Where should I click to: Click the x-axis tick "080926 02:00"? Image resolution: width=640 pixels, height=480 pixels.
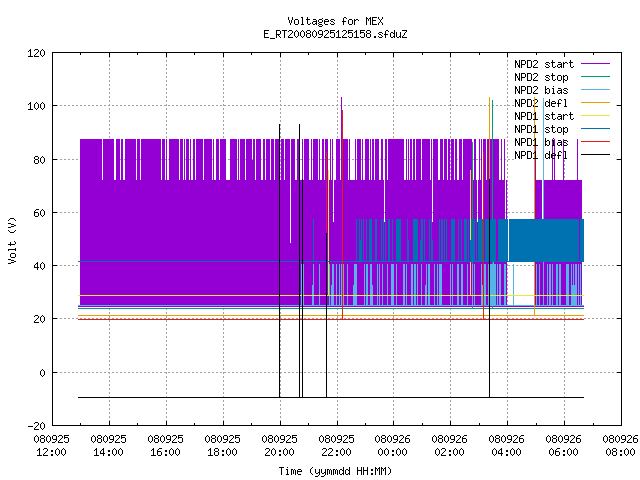coord(449,446)
